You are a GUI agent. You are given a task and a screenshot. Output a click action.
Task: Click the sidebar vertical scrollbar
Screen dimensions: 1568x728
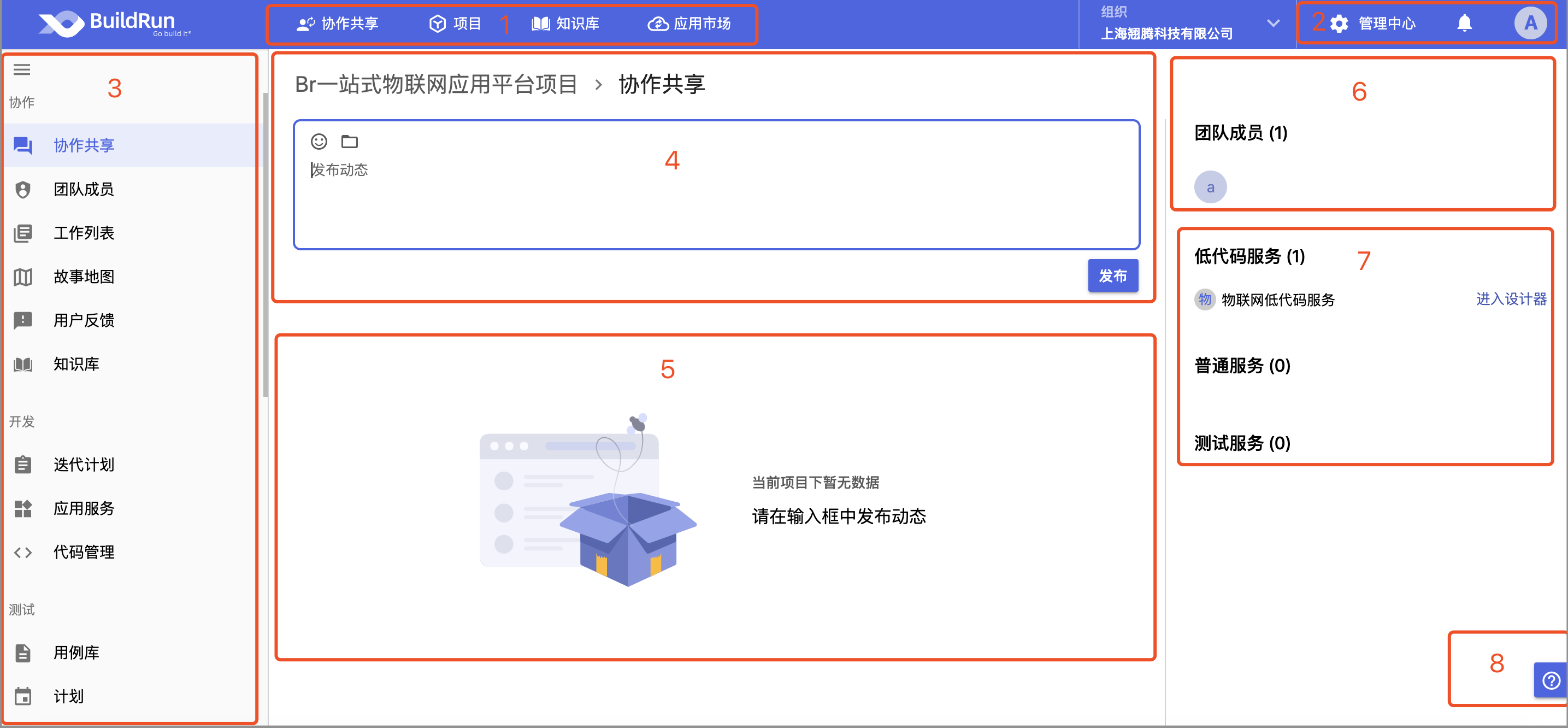coord(265,243)
